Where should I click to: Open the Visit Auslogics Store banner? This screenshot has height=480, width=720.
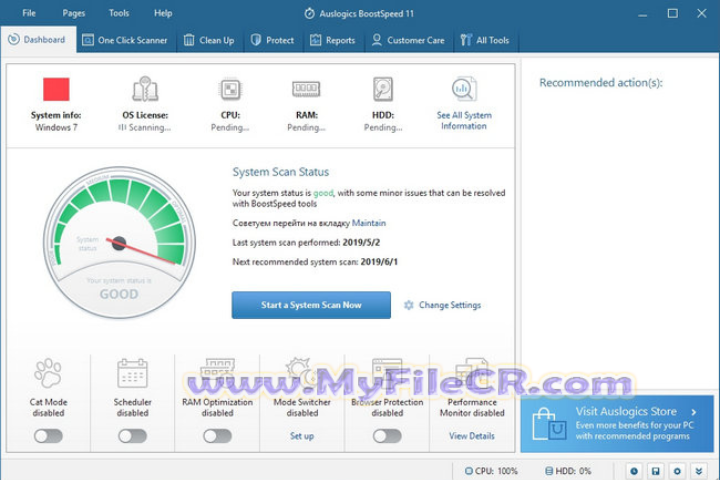pyautogui.click(x=617, y=424)
